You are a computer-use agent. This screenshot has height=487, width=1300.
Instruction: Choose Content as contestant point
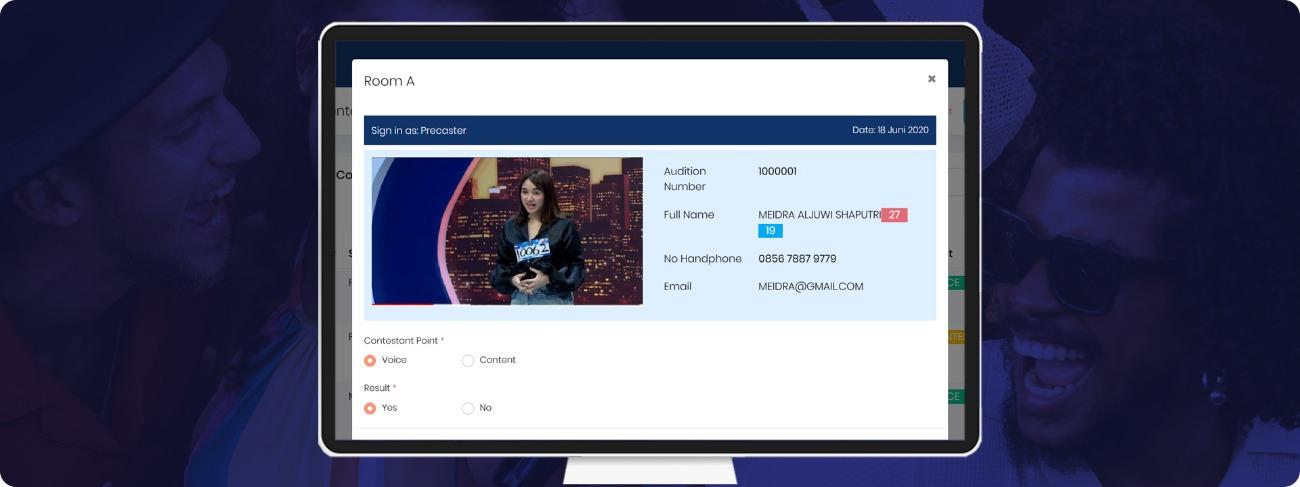[468, 360]
